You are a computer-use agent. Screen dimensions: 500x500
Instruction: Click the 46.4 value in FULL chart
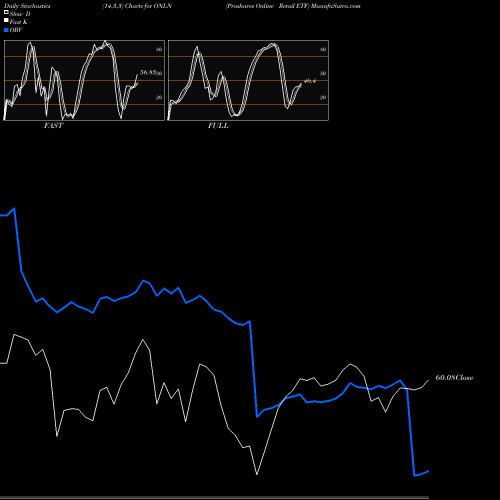click(310, 81)
